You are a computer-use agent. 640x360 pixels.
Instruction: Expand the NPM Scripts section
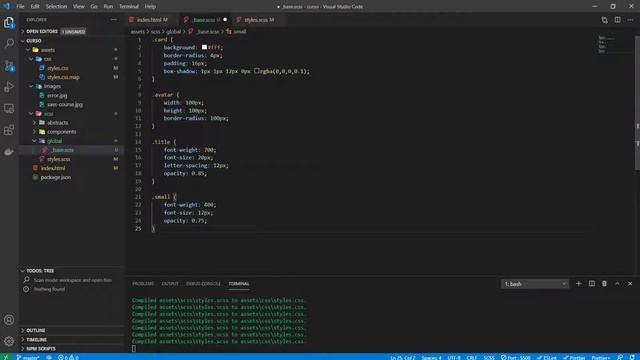72,349
